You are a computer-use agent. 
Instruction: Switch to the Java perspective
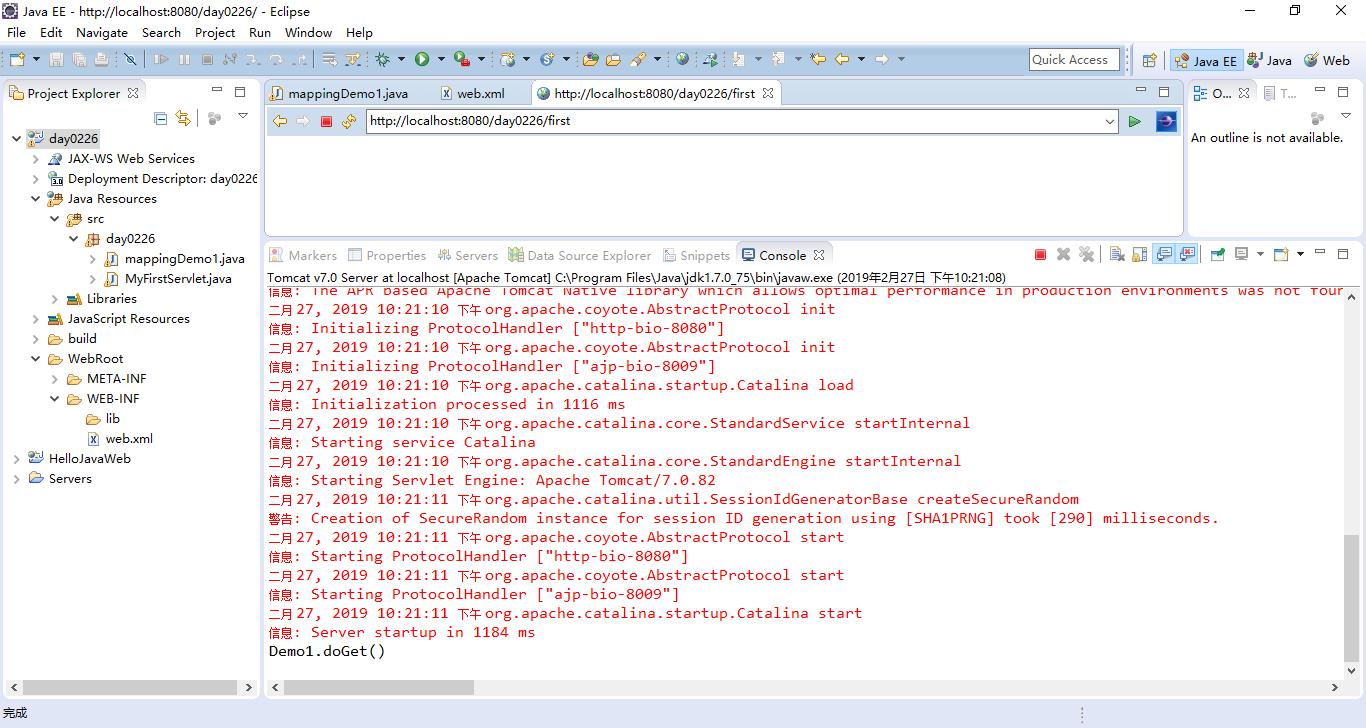point(1269,60)
